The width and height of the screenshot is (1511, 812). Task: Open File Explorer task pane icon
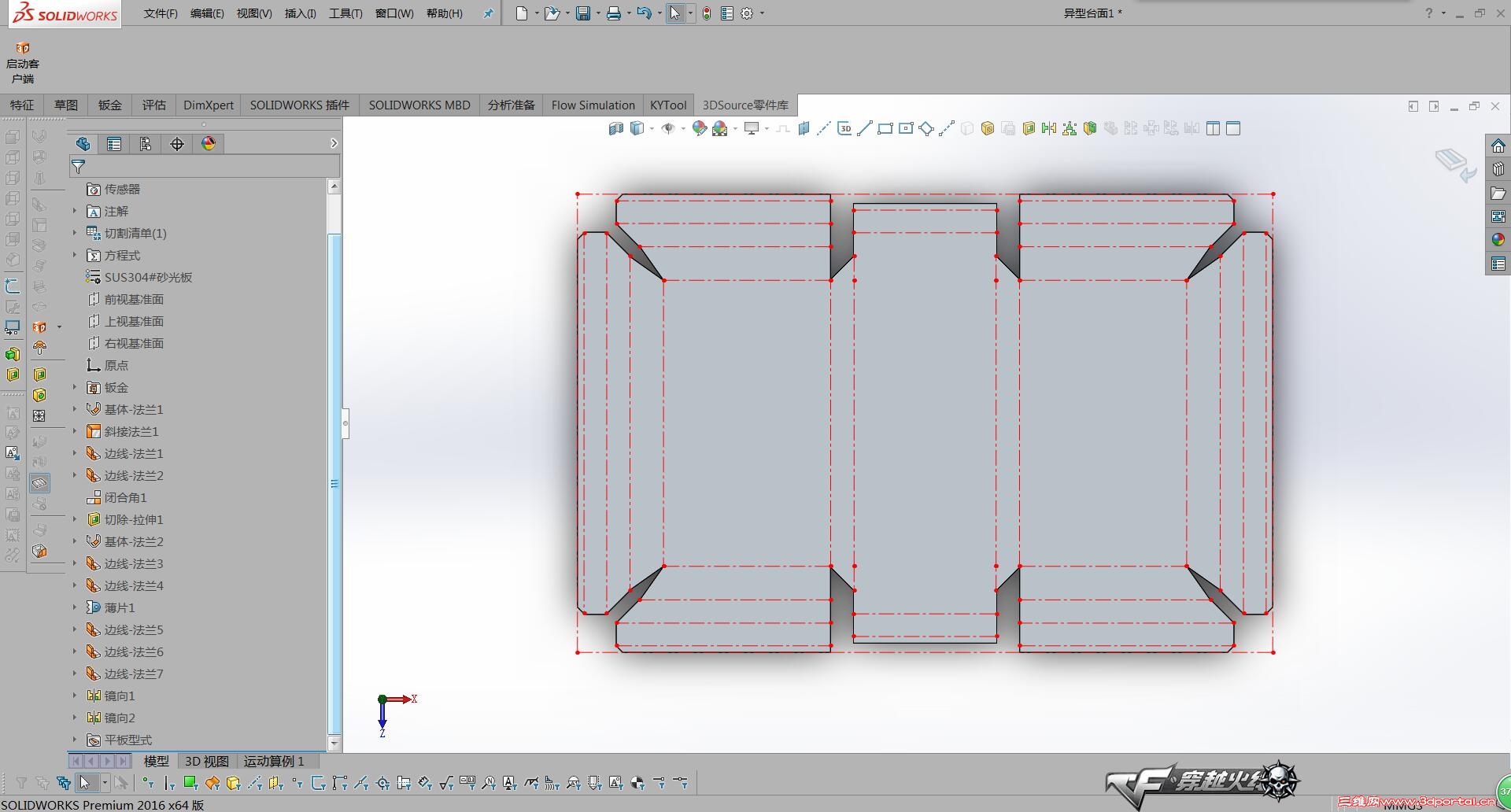click(1498, 193)
